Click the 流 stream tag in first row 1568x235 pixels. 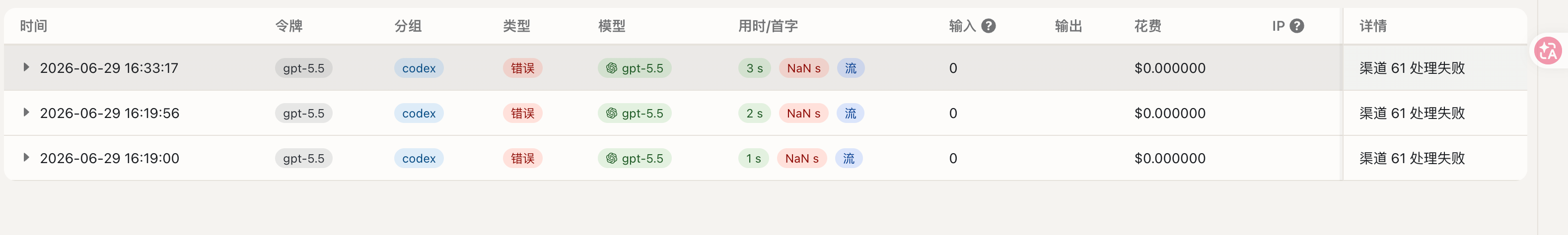851,68
